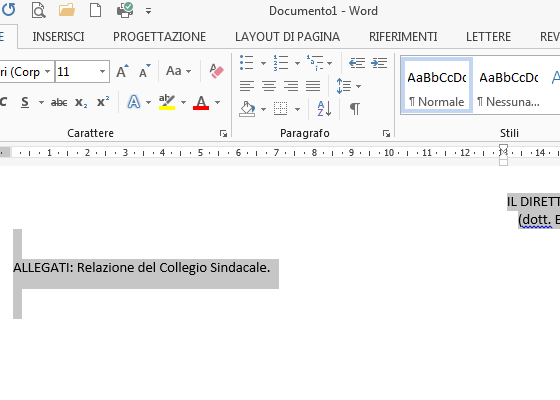The width and height of the screenshot is (560, 400).
Task: Apply numbered list
Action: pos(281,63)
